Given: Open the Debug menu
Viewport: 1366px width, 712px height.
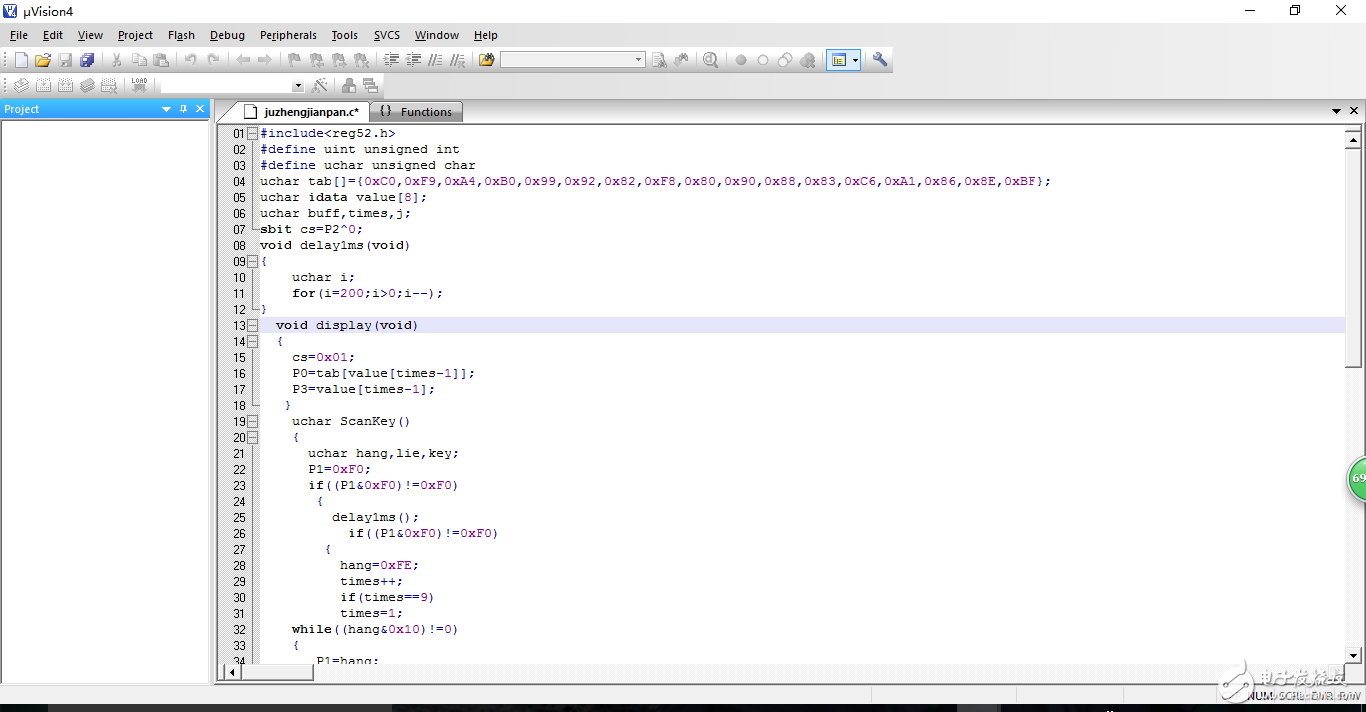Looking at the screenshot, I should [227, 35].
